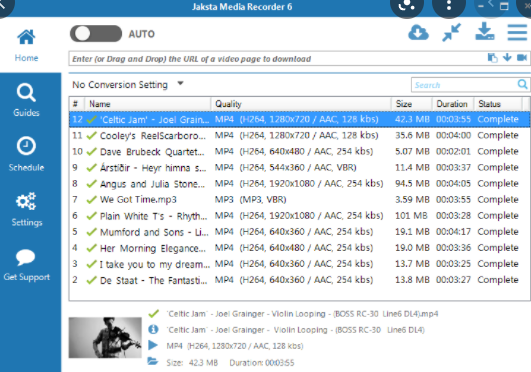The height and width of the screenshot is (372, 531).
Task: Click the green checkmark in details panel
Action: coord(153,313)
